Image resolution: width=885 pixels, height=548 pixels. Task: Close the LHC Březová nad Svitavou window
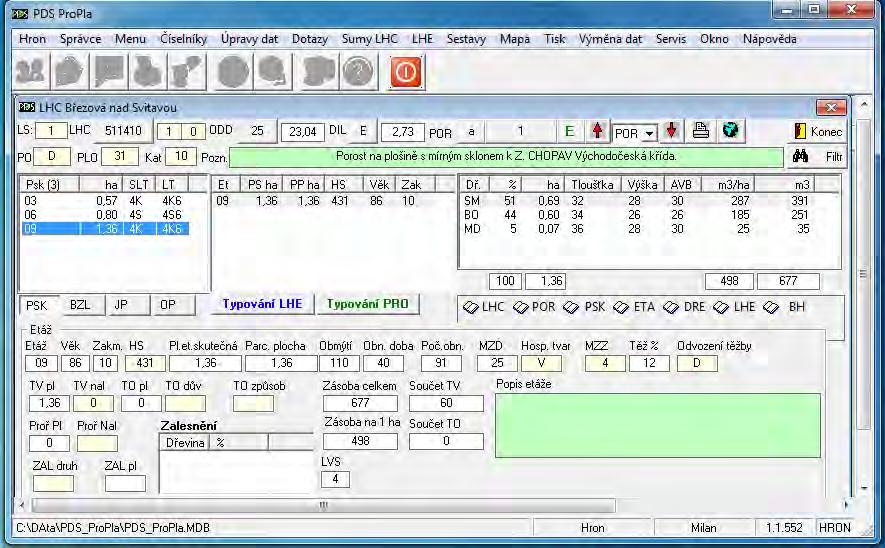pos(831,107)
